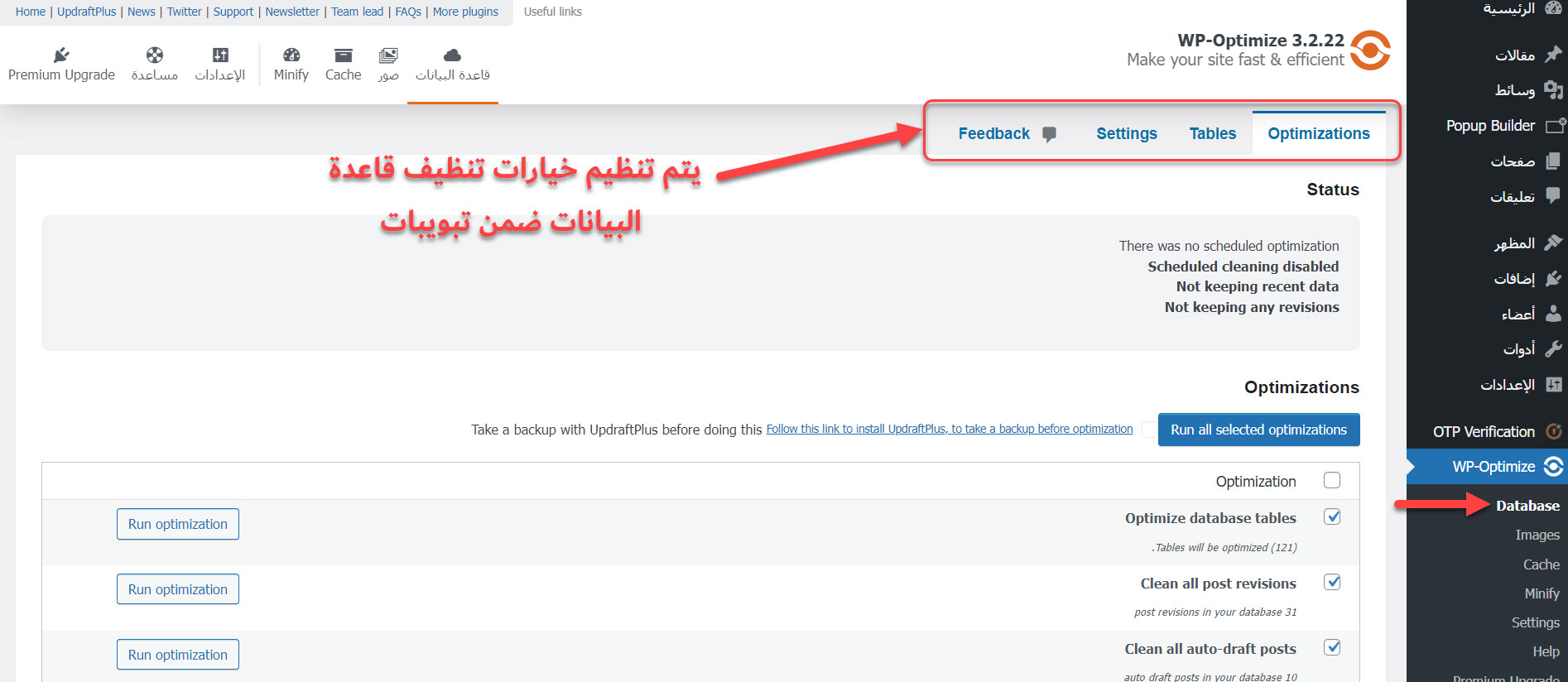Click 'Tables will be optimized (121)' note
The width and height of the screenshot is (1568, 682).
tap(1224, 547)
